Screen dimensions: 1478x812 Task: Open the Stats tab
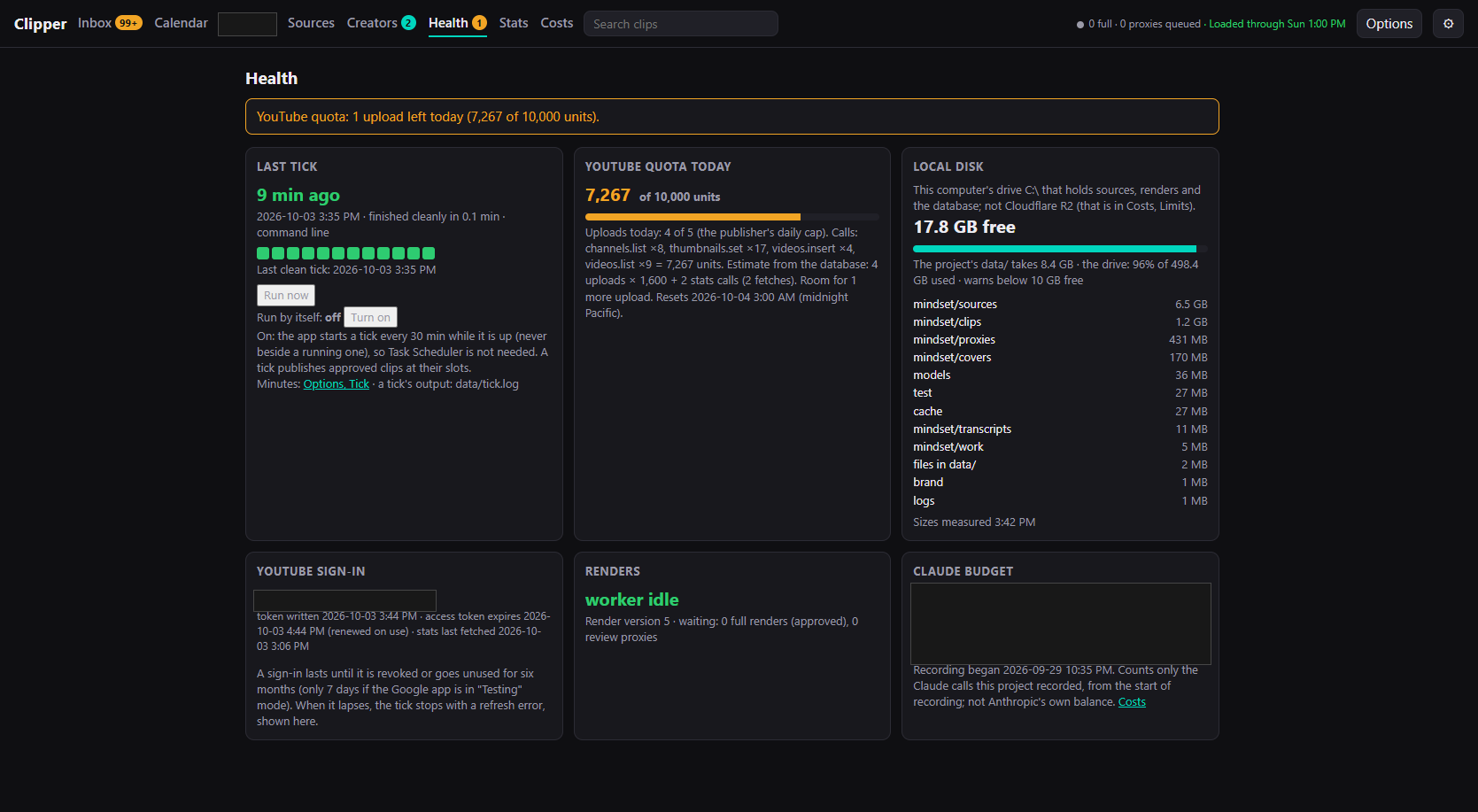(514, 23)
